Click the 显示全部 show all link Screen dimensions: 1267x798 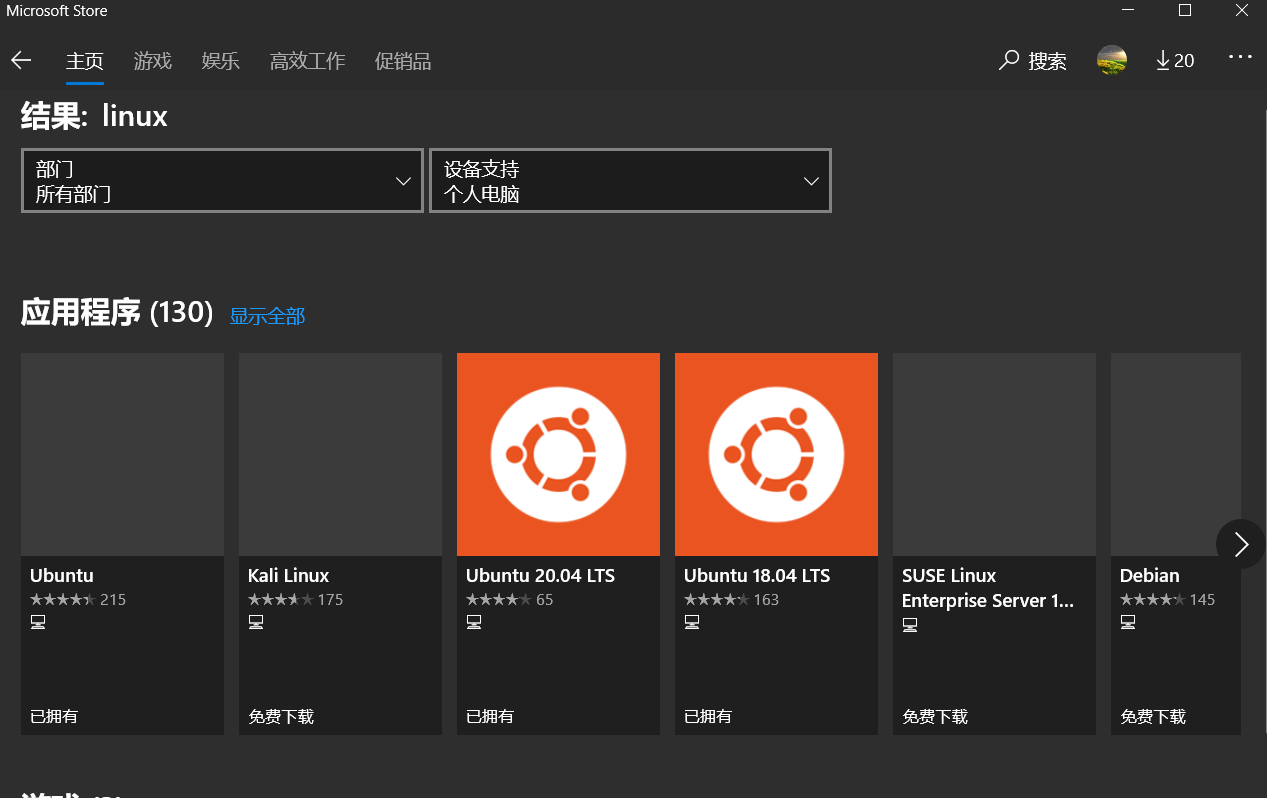[x=267, y=315]
